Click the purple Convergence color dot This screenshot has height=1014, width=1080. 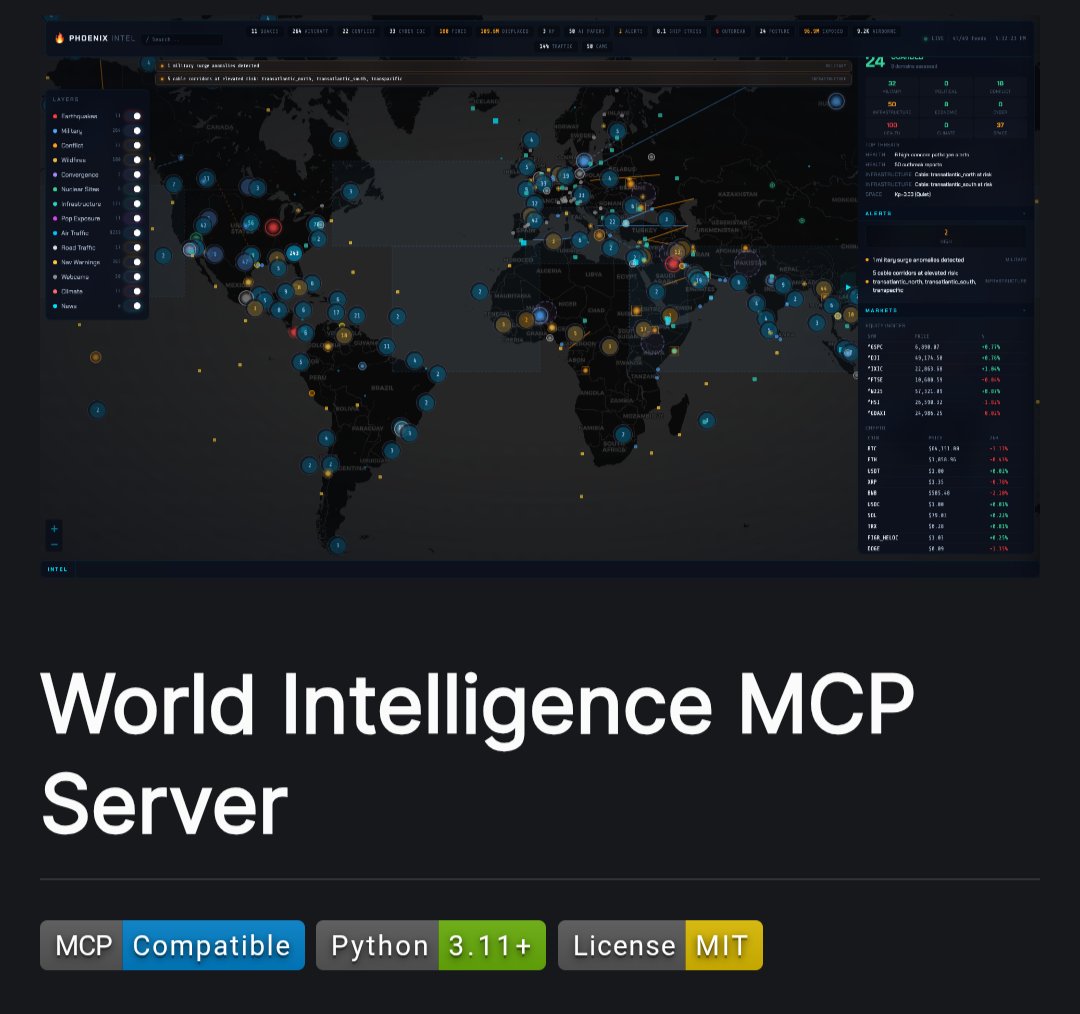coord(55,174)
